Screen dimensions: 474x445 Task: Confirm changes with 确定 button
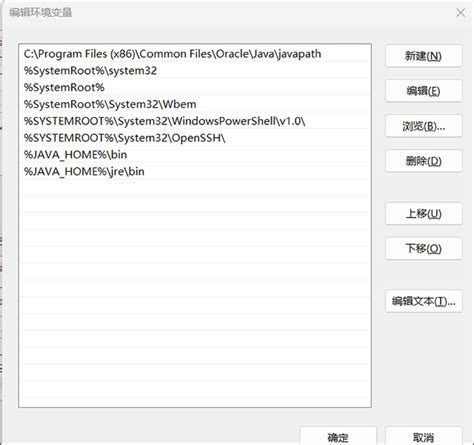tap(338, 437)
